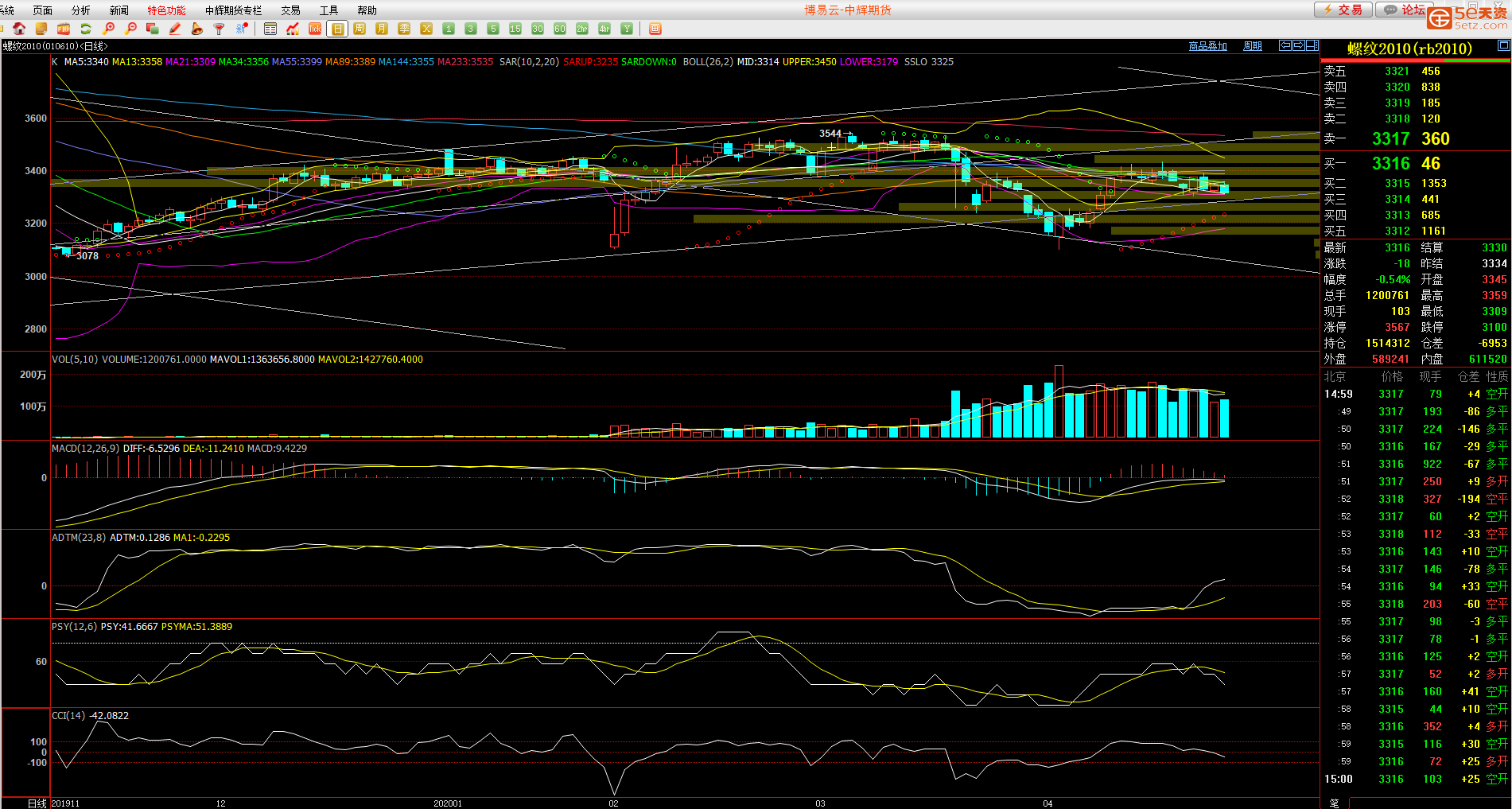The width and height of the screenshot is (1512, 809).
Task: Show the quote list table icon
Action: pos(270,29)
